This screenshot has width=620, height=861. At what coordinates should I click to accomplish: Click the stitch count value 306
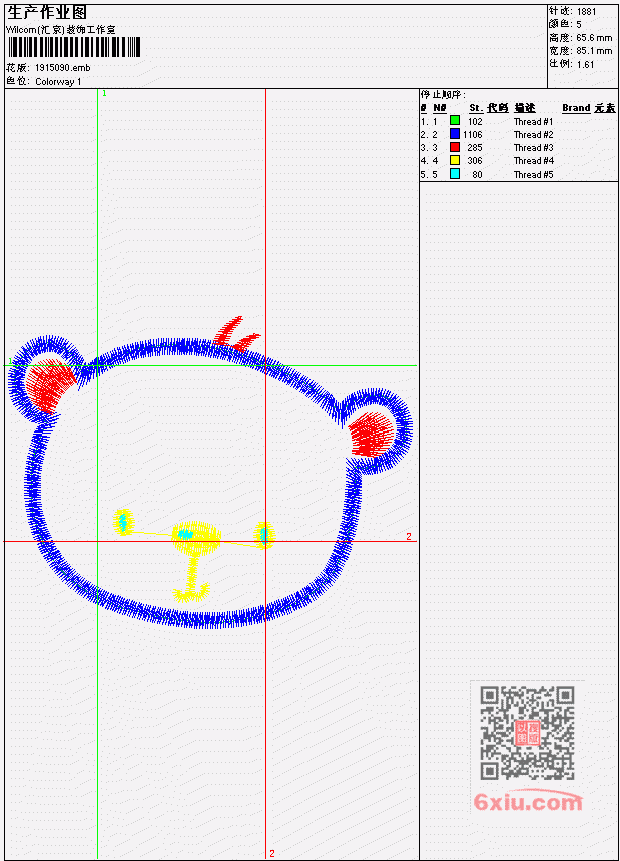[x=475, y=161]
